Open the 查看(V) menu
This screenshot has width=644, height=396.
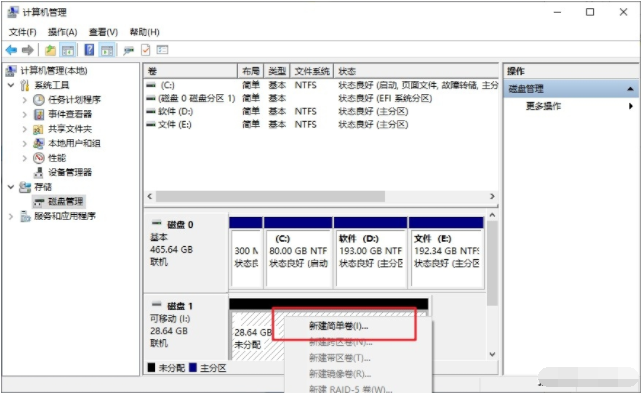pos(104,32)
